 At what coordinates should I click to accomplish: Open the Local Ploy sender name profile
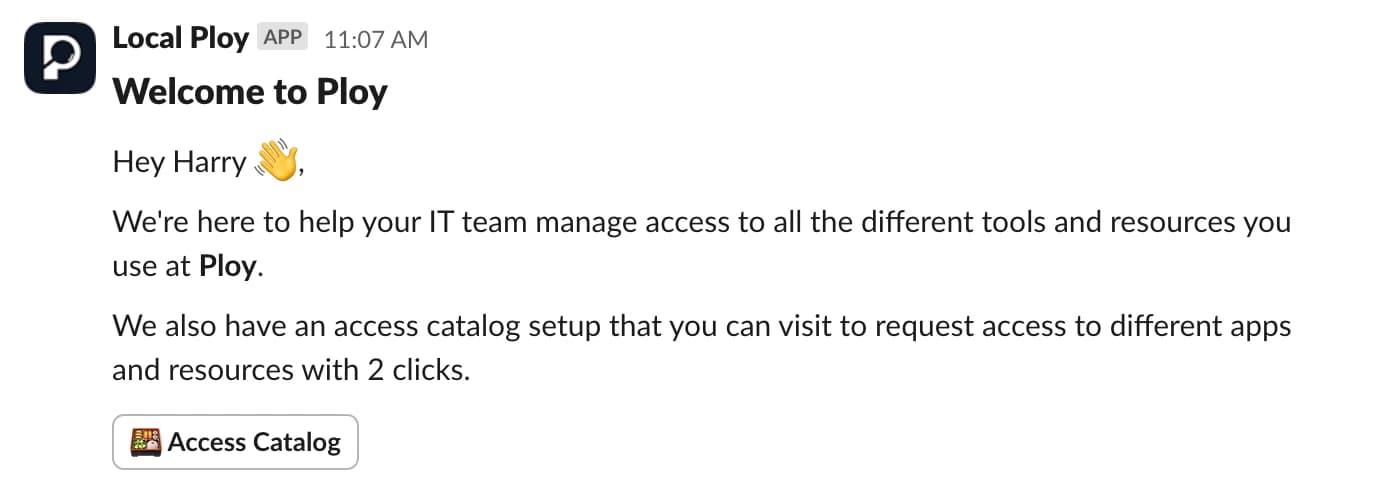click(180, 39)
